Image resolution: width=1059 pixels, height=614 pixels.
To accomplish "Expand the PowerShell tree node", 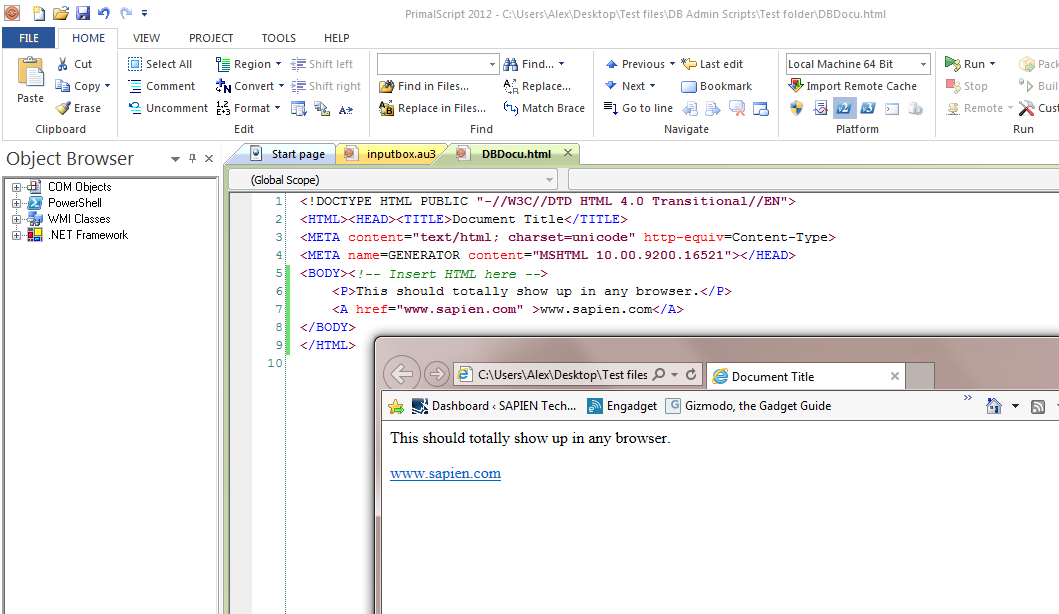I will pyautogui.click(x=16, y=203).
